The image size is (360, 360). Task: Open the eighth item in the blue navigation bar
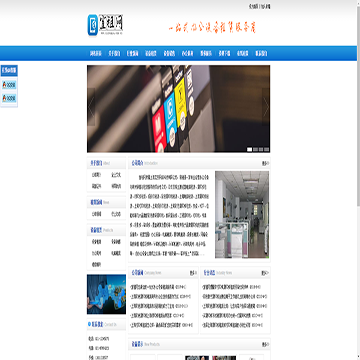224,53
